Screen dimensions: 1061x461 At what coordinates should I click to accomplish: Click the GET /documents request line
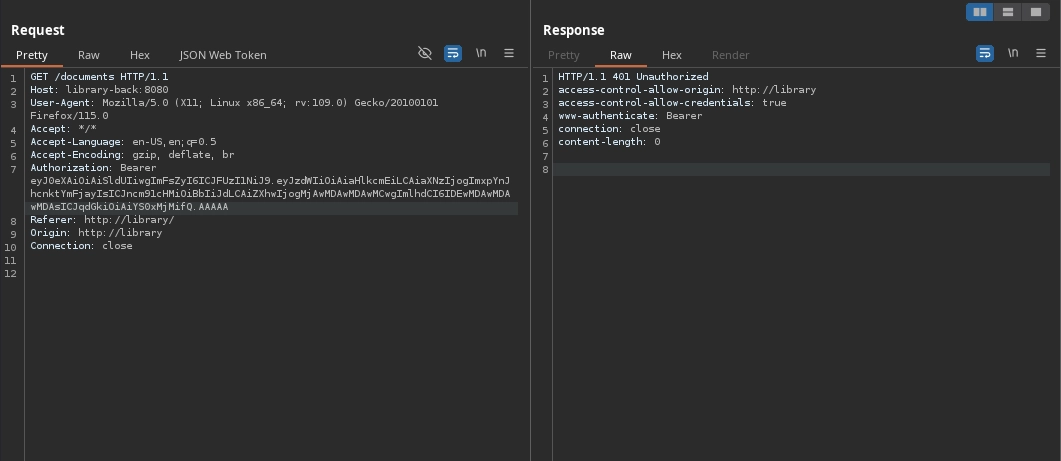99,77
